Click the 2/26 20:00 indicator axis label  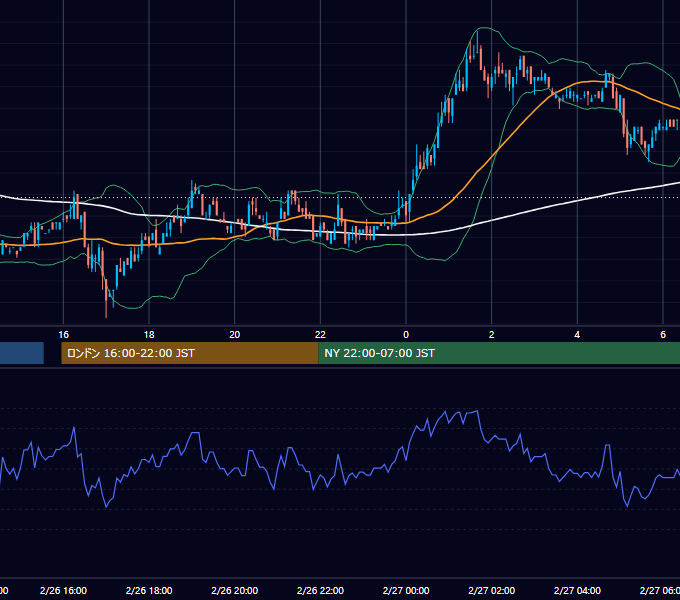234,590
